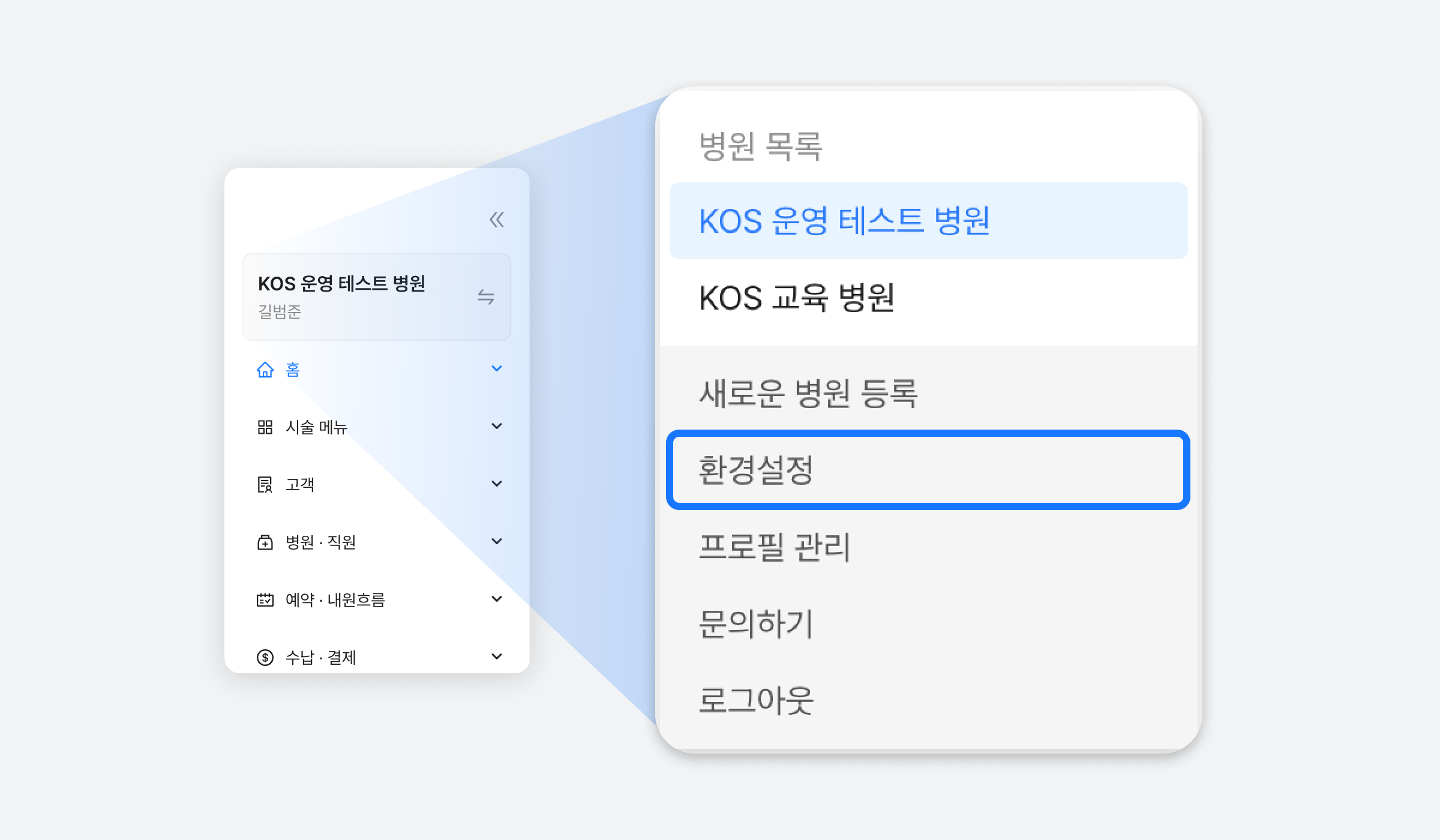Expand the 예약·내원흐름 chevron
This screenshot has width=1440, height=840.
point(497,599)
